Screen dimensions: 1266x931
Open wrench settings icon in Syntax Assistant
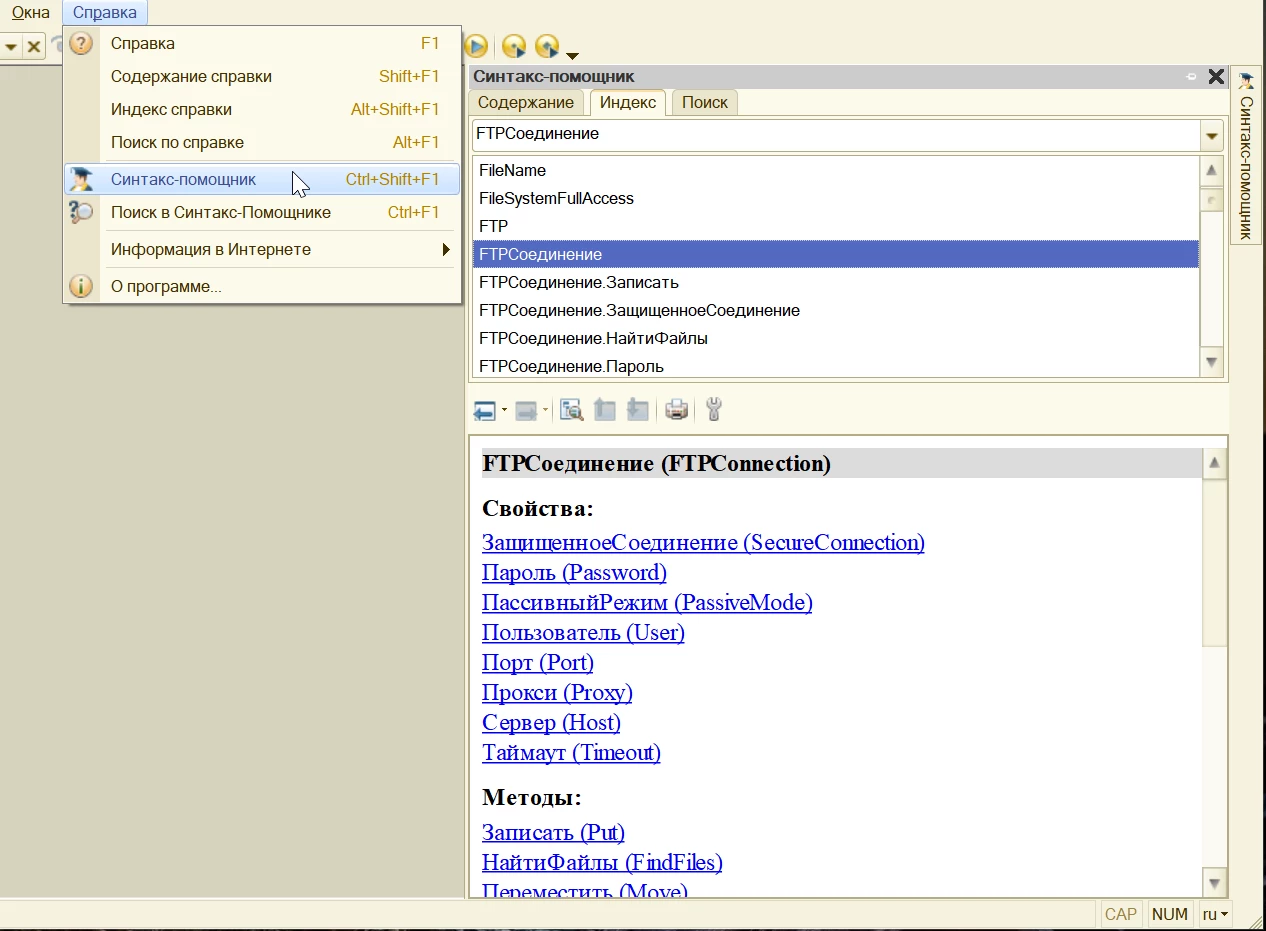pos(714,409)
